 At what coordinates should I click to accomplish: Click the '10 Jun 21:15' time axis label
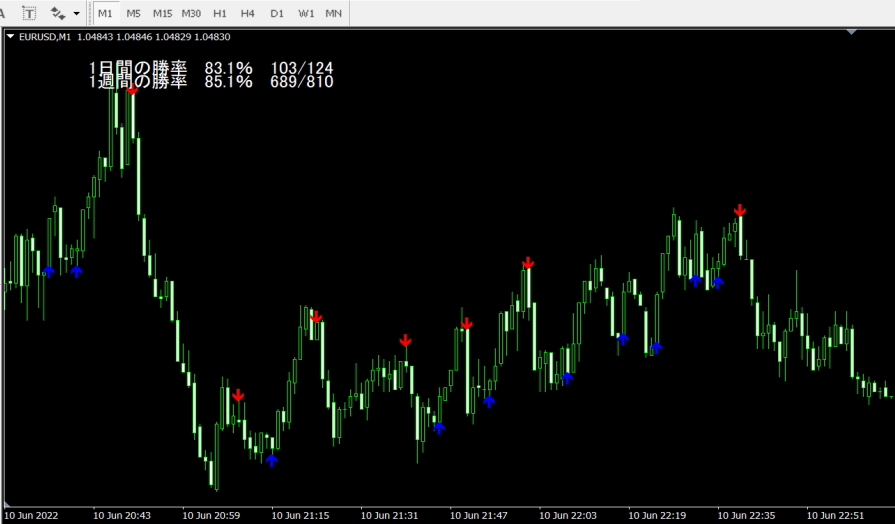300,515
